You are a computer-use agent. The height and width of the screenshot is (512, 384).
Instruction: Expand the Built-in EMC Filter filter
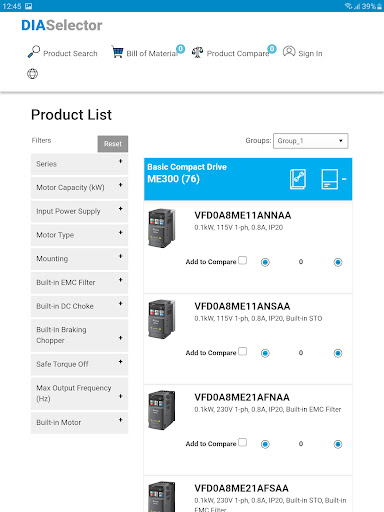click(79, 282)
